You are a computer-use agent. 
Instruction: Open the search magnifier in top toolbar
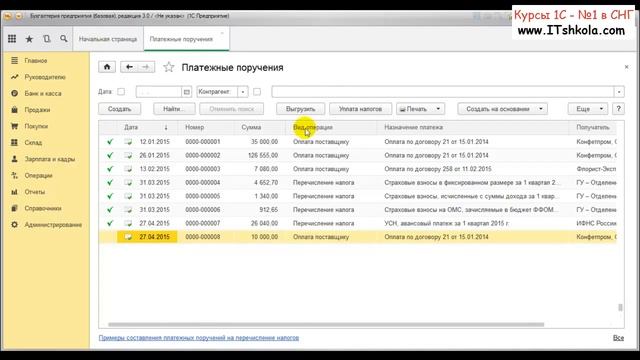tap(64, 39)
